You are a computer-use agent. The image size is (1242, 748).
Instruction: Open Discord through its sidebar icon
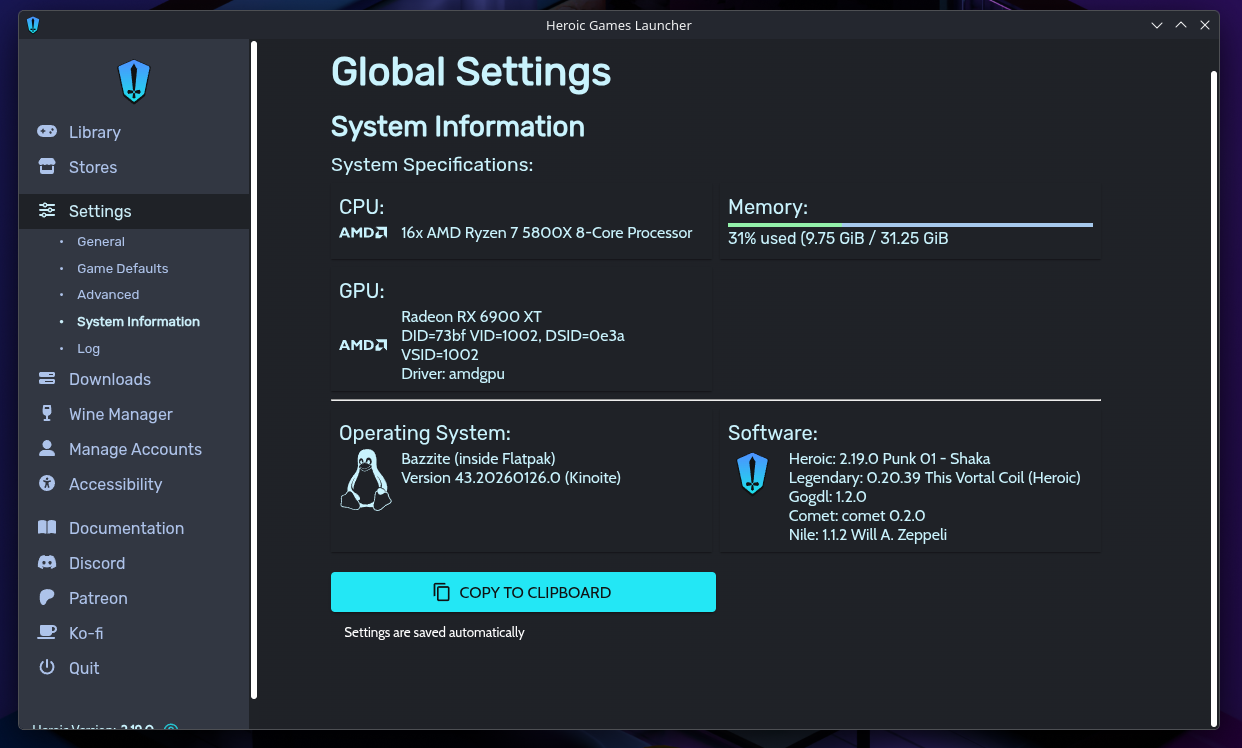coord(46,563)
